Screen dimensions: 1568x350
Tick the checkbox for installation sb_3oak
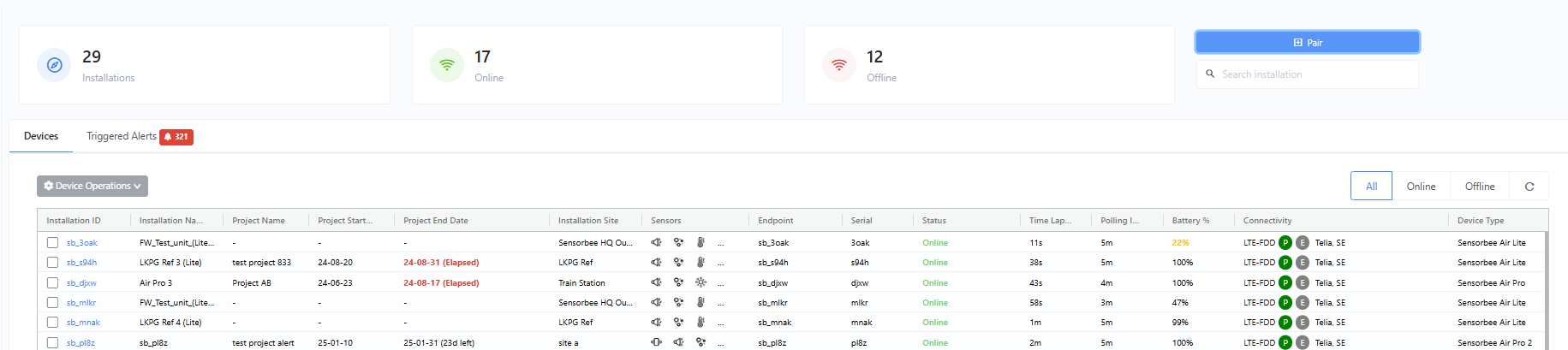click(52, 243)
